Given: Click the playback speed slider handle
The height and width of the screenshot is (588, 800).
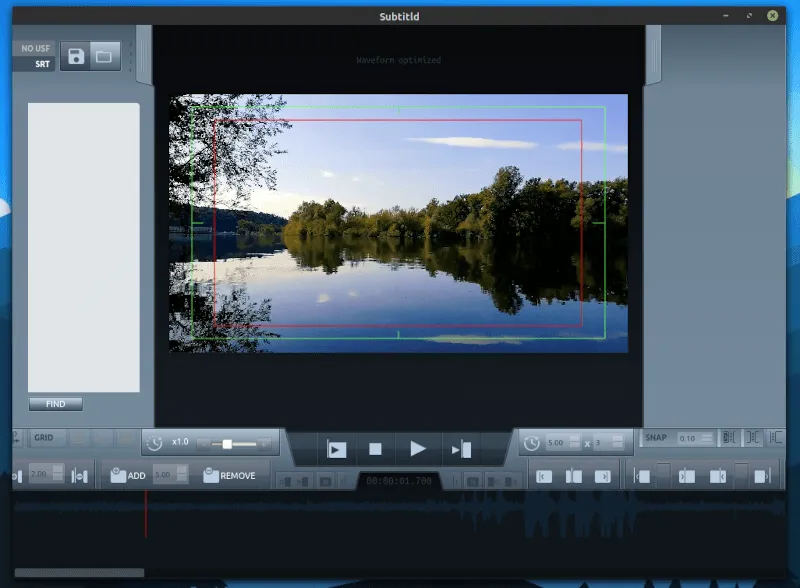Looking at the screenshot, I should pyautogui.click(x=228, y=443).
